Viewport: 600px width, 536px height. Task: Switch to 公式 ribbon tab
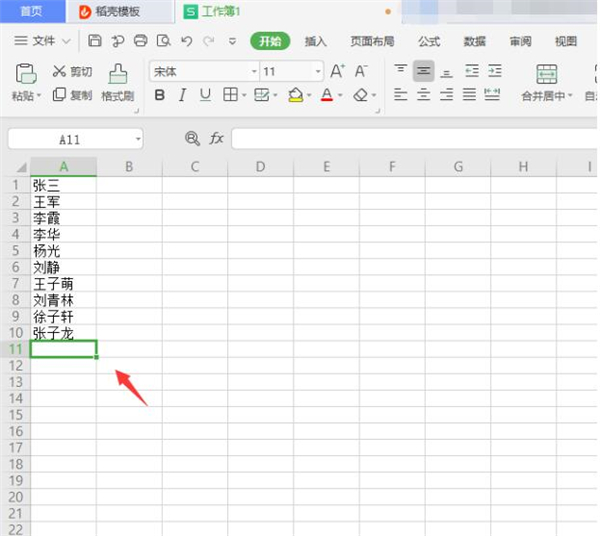pyautogui.click(x=429, y=41)
